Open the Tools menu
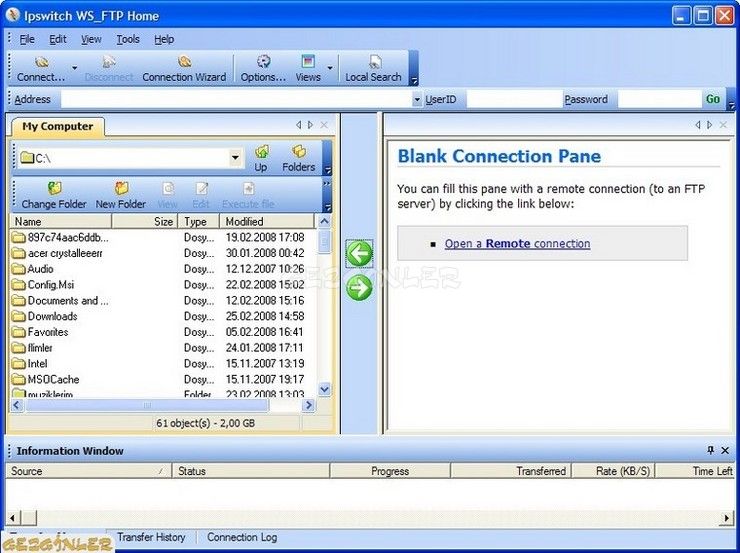Image resolution: width=740 pixels, height=553 pixels. (128, 39)
